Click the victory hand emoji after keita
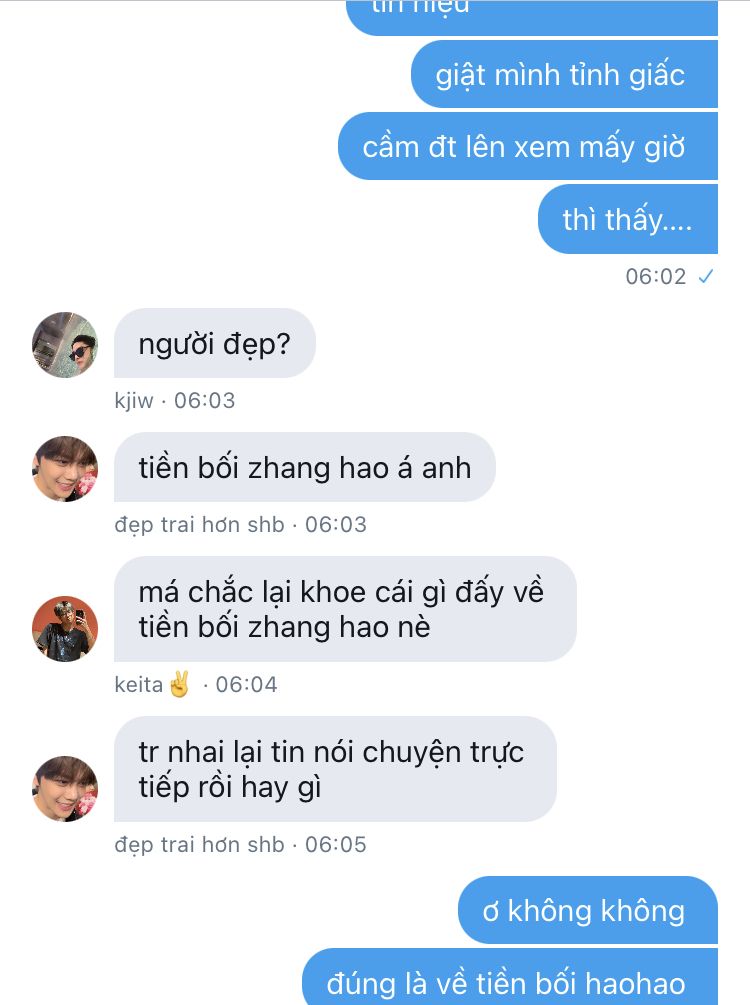 pos(180,684)
